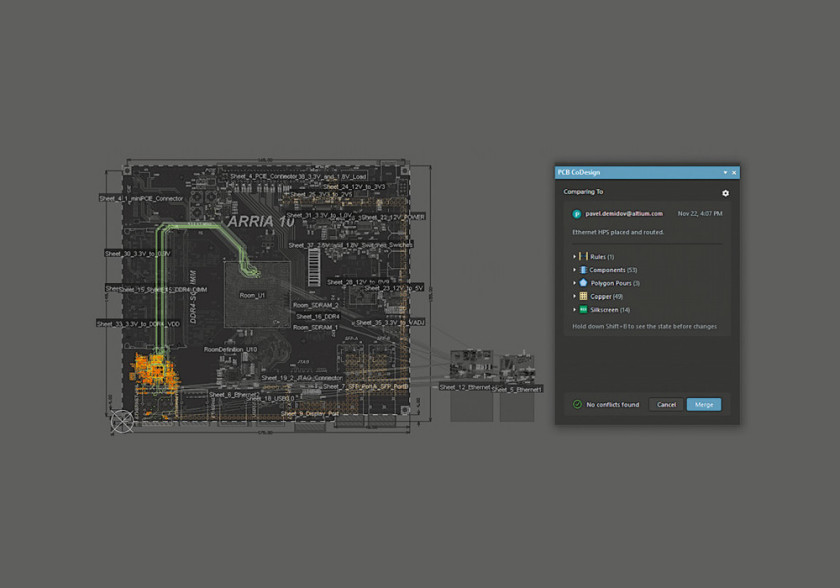
Task: Click the Sheet_30_3.3V_to_0.9V label
Action: [x=138, y=253]
